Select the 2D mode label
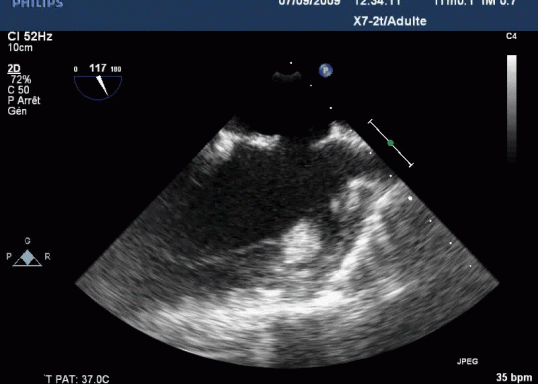The width and height of the screenshot is (538, 384). (14, 69)
